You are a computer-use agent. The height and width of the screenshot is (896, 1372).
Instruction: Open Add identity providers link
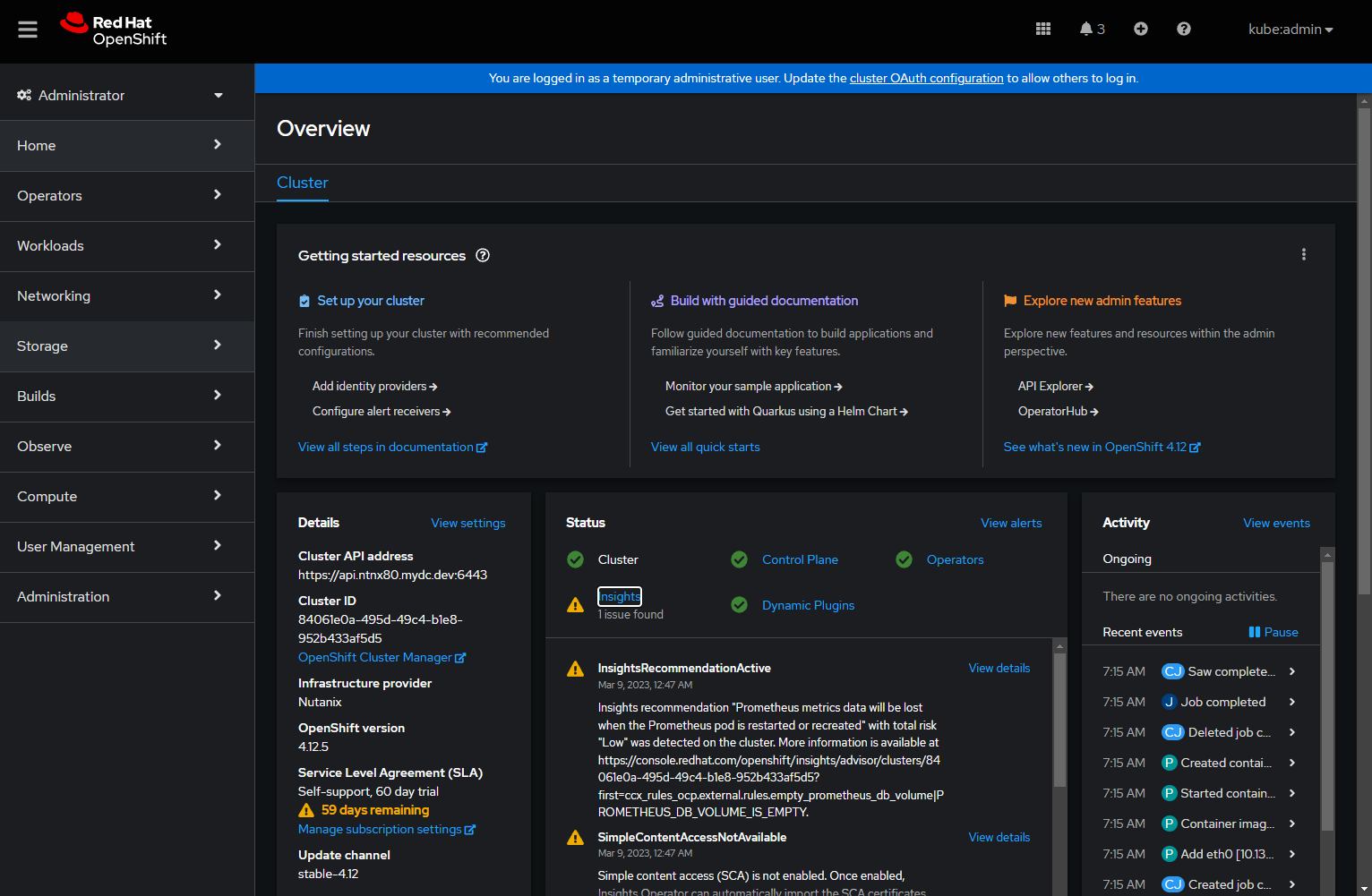(x=374, y=387)
